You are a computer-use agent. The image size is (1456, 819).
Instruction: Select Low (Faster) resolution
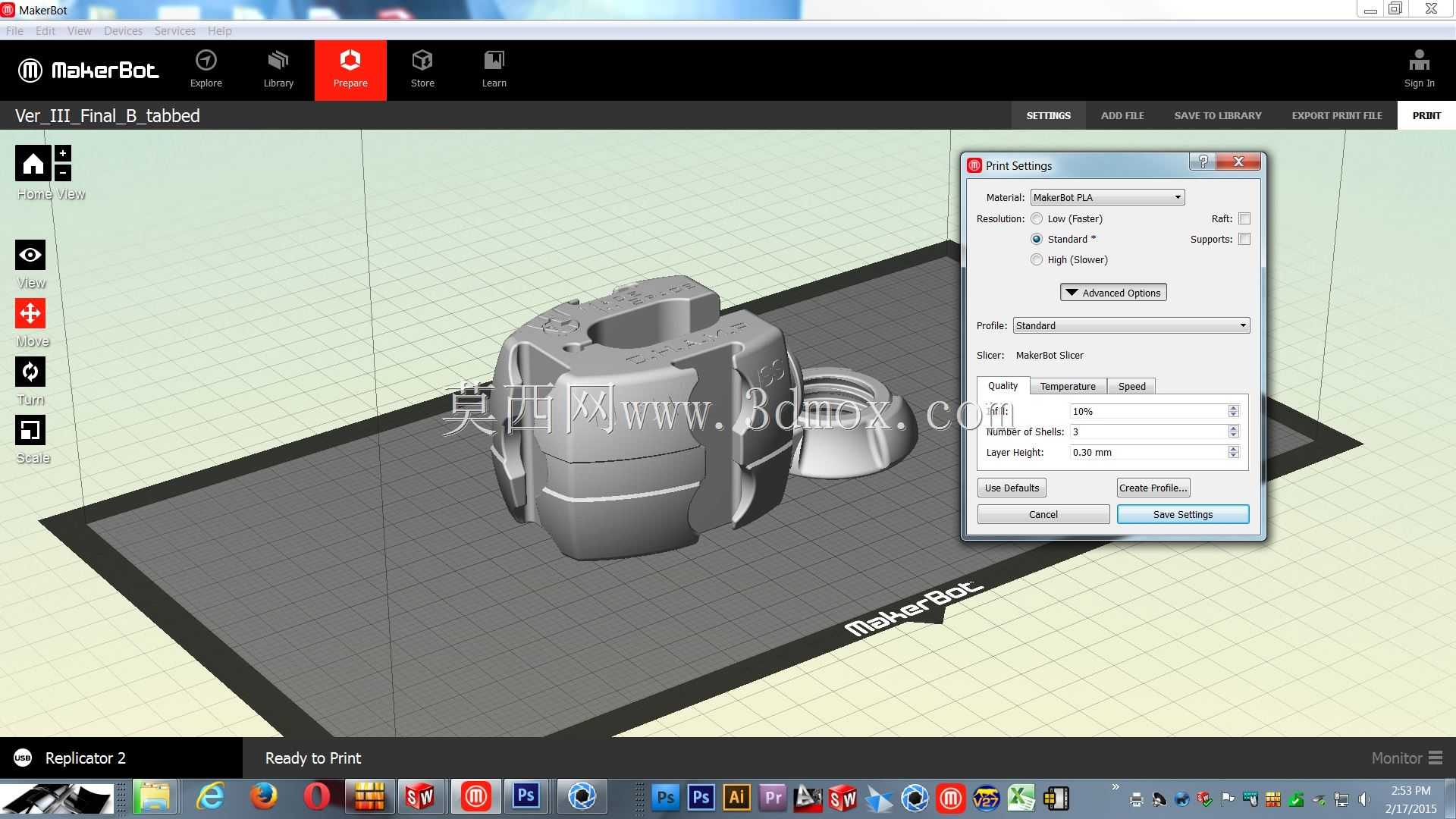pos(1037,218)
